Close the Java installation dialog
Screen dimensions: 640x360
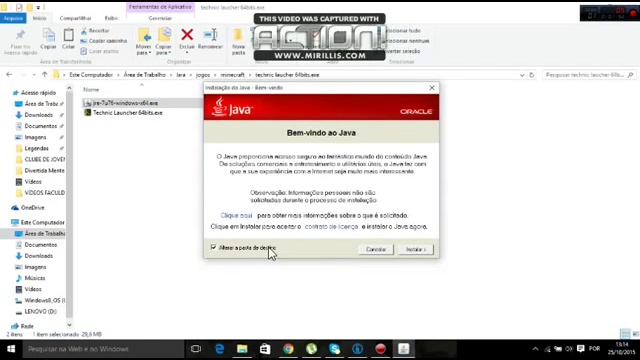tap(432, 88)
